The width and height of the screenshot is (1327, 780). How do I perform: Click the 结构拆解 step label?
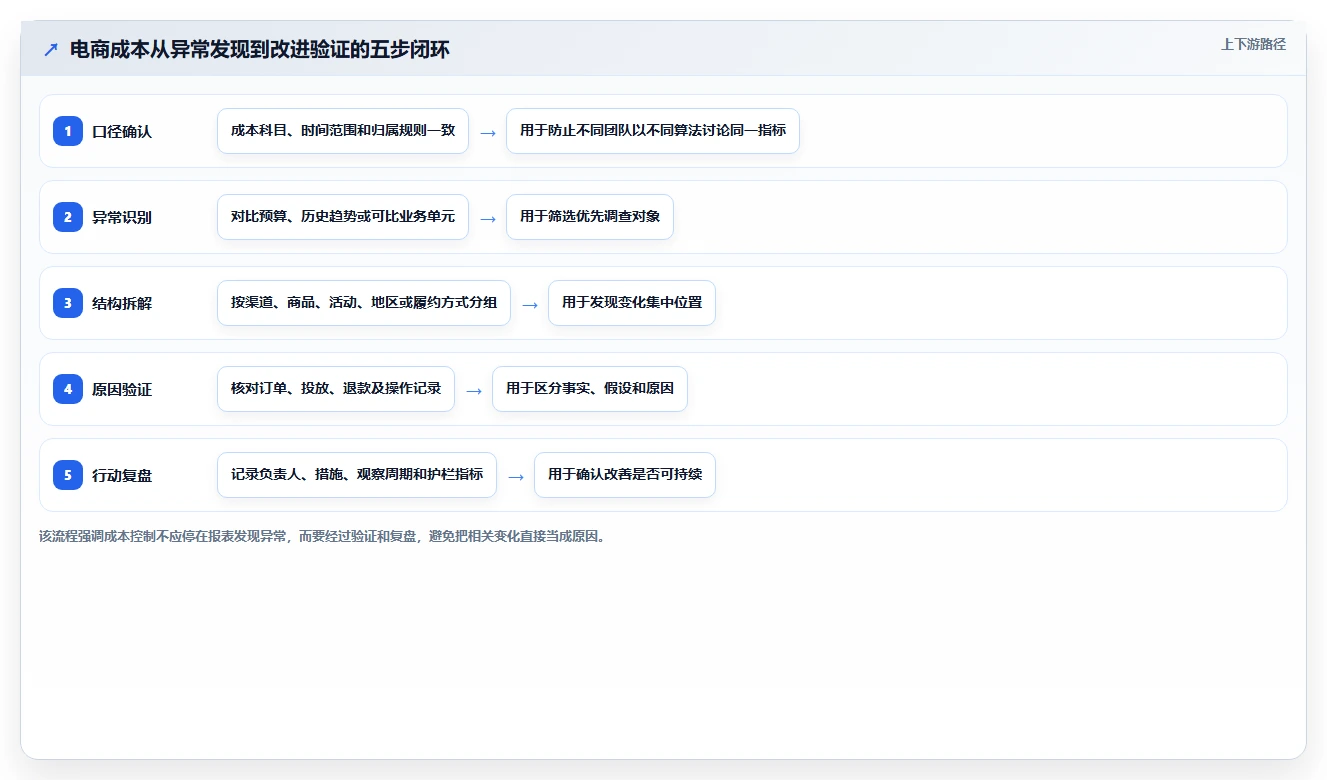coord(122,303)
